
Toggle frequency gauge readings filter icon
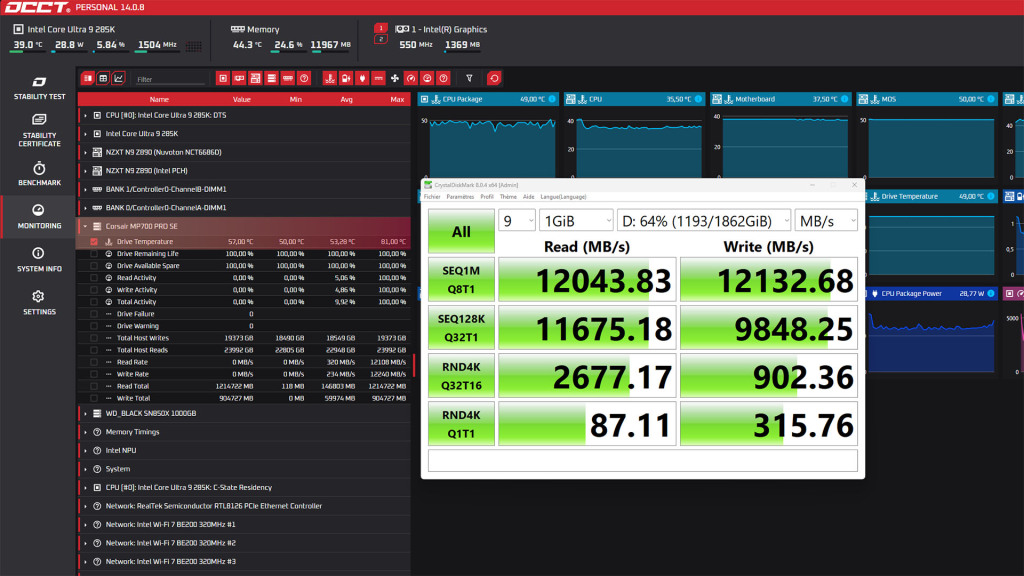(411, 78)
